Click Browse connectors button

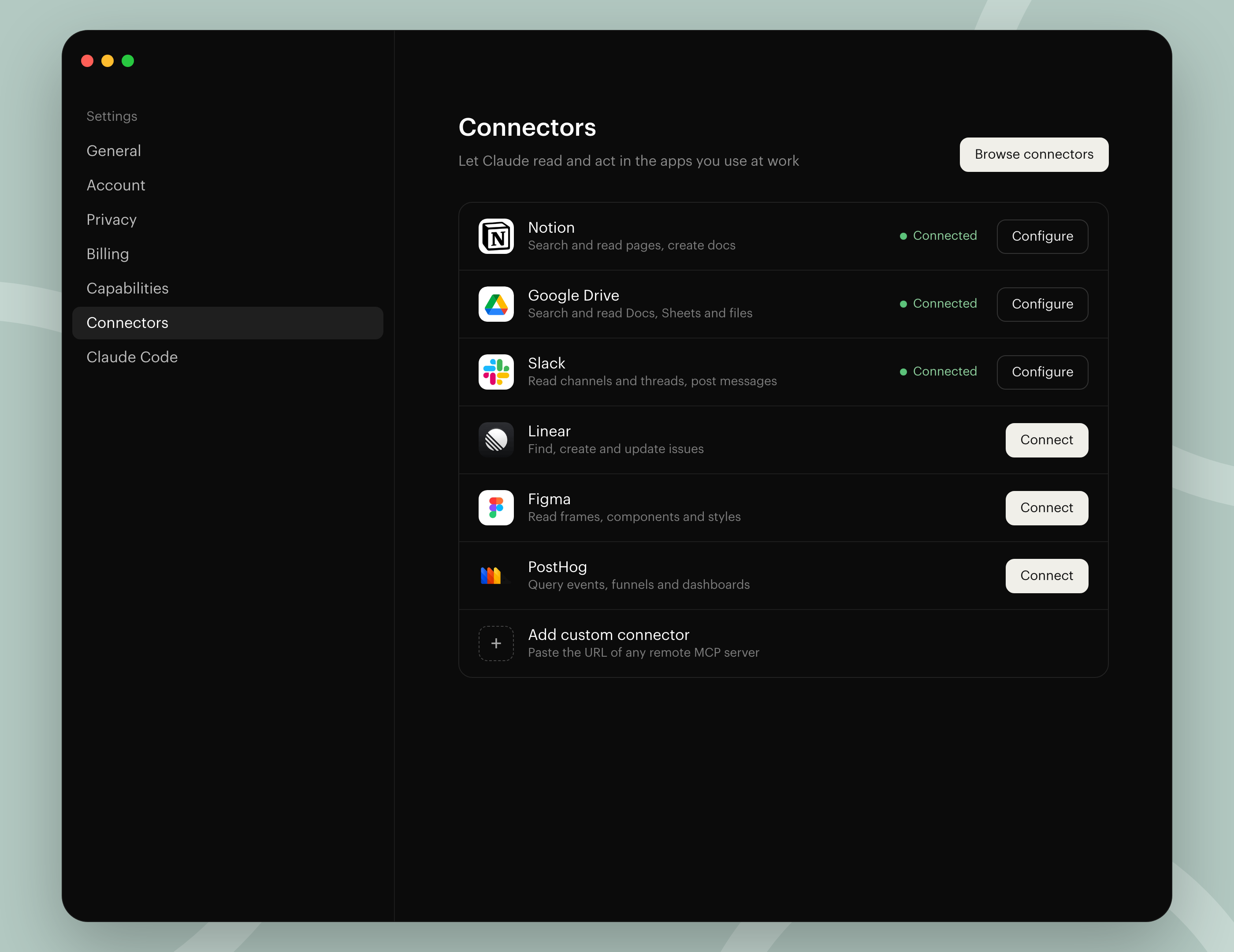(x=1033, y=154)
